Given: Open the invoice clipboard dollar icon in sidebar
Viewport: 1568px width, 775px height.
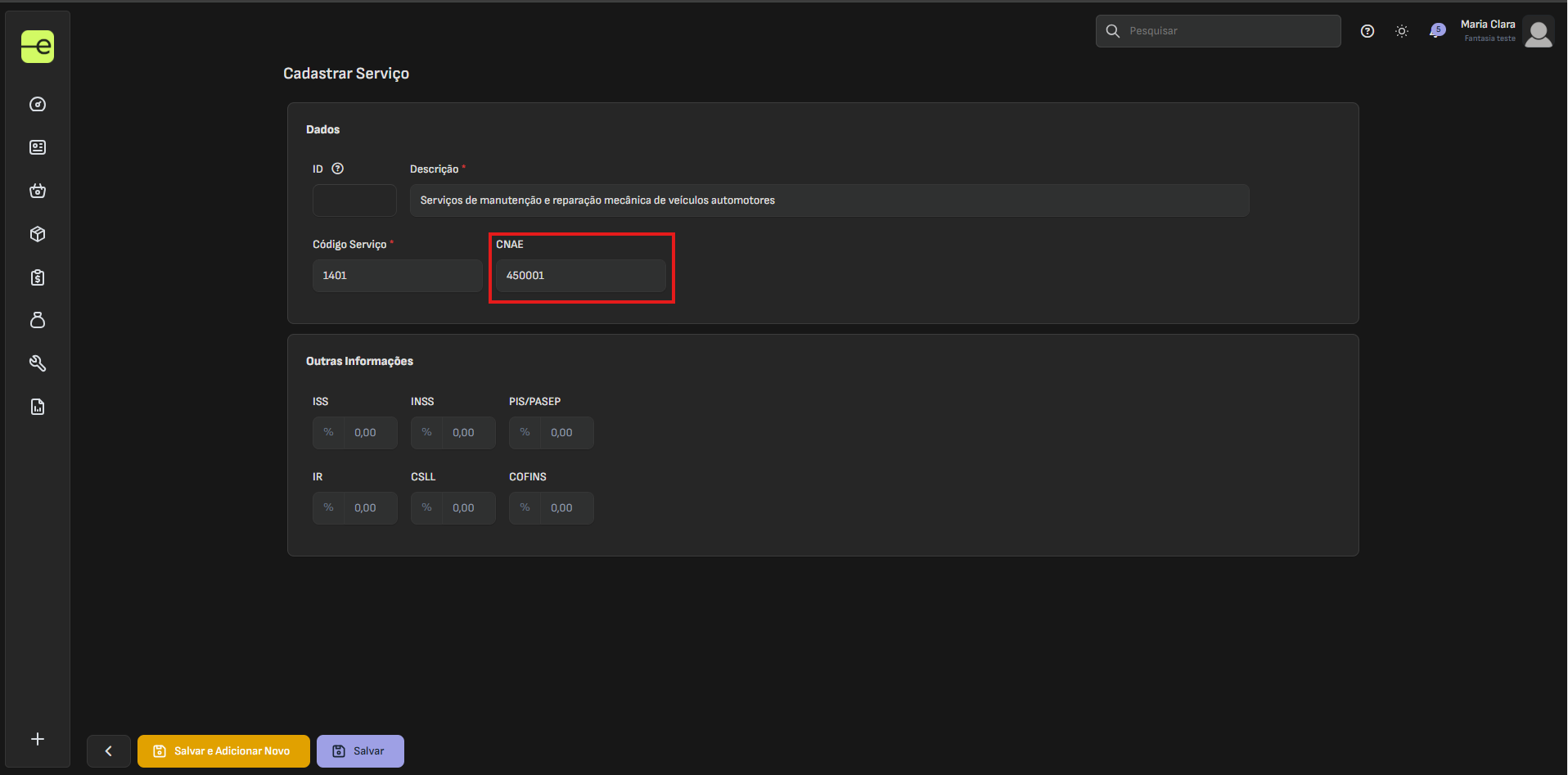Looking at the screenshot, I should [38, 277].
